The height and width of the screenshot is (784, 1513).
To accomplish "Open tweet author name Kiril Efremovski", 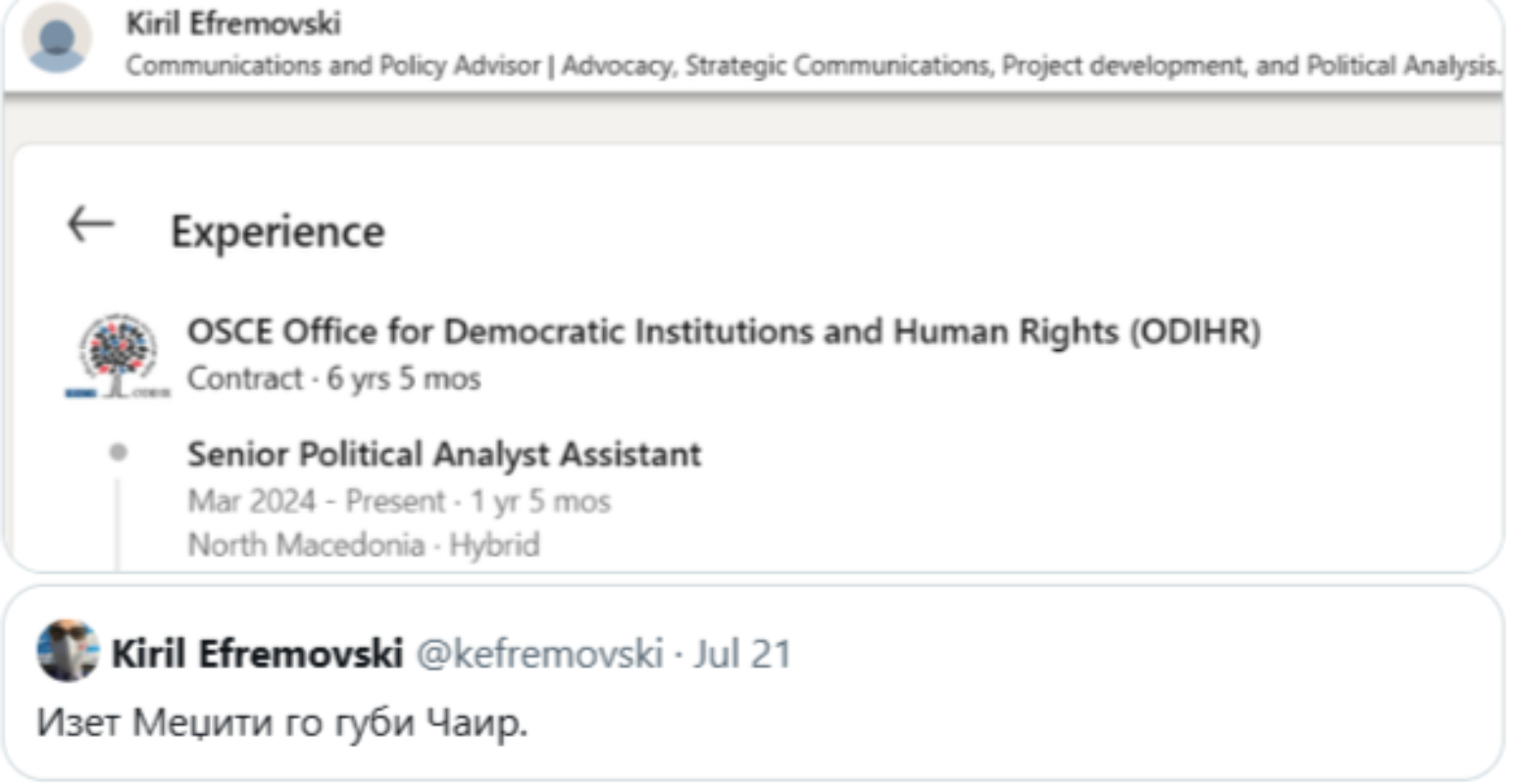I will point(257,654).
